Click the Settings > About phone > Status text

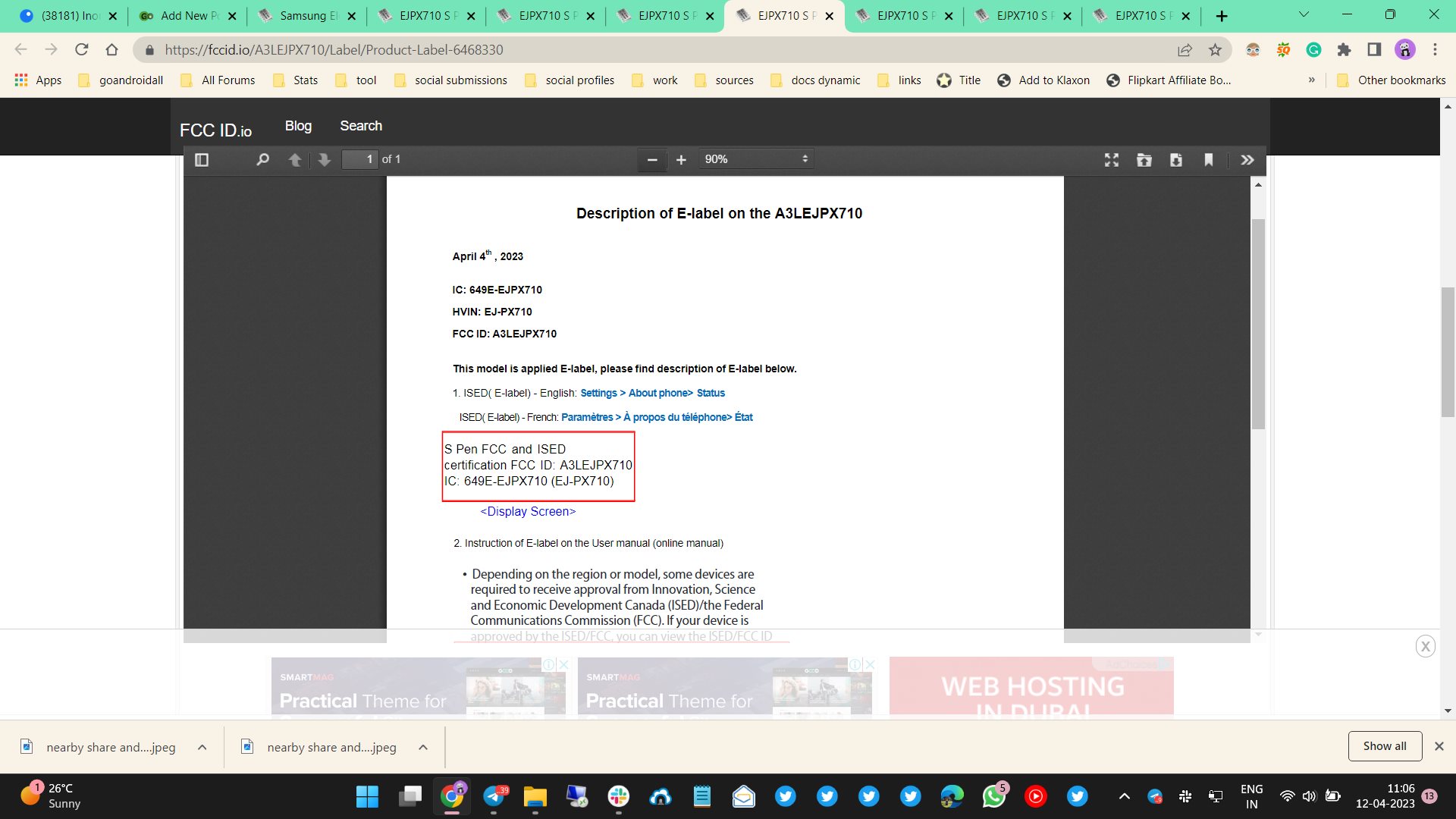[652, 393]
